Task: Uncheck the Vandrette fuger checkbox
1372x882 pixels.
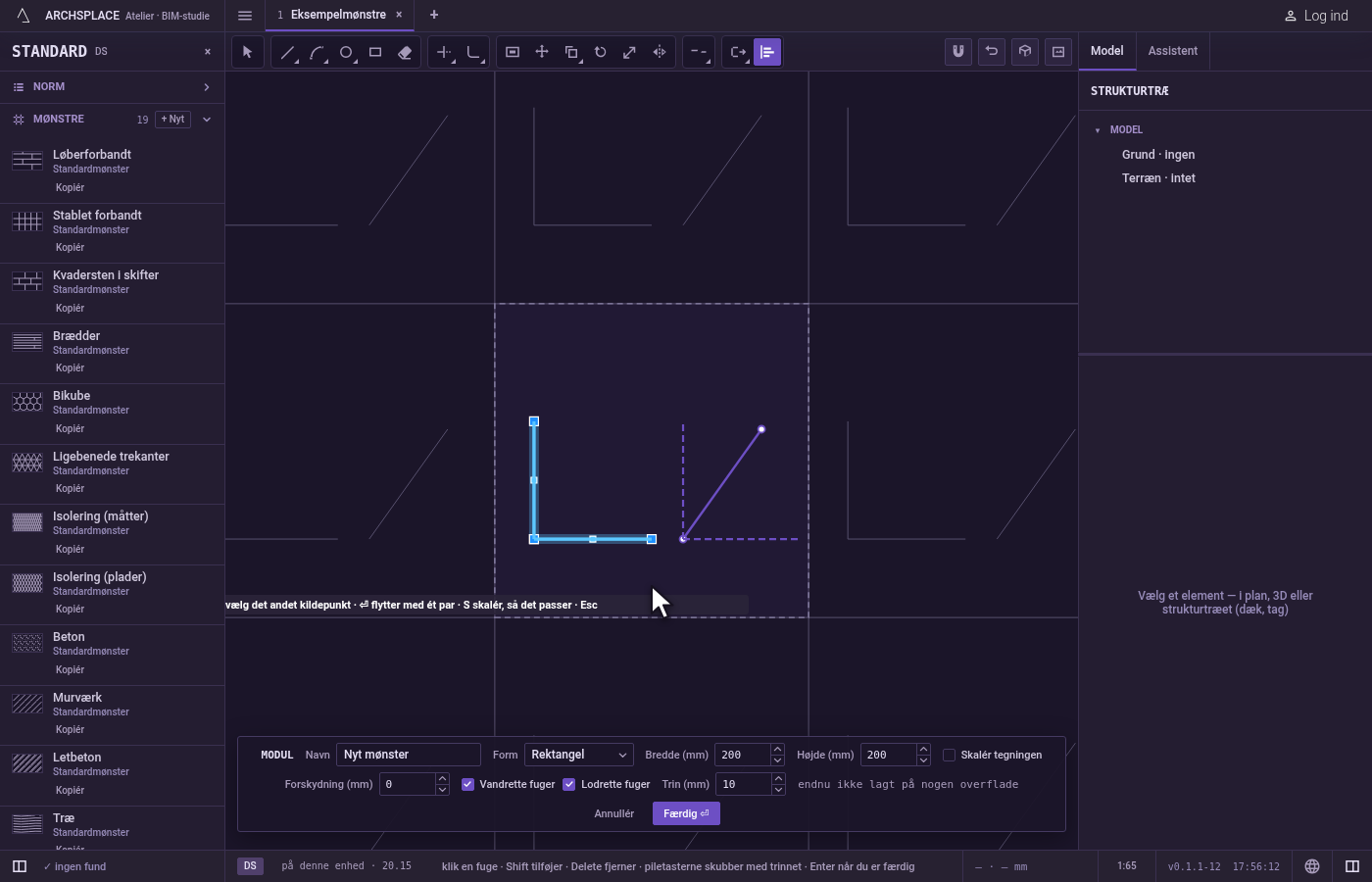Action: point(467,784)
